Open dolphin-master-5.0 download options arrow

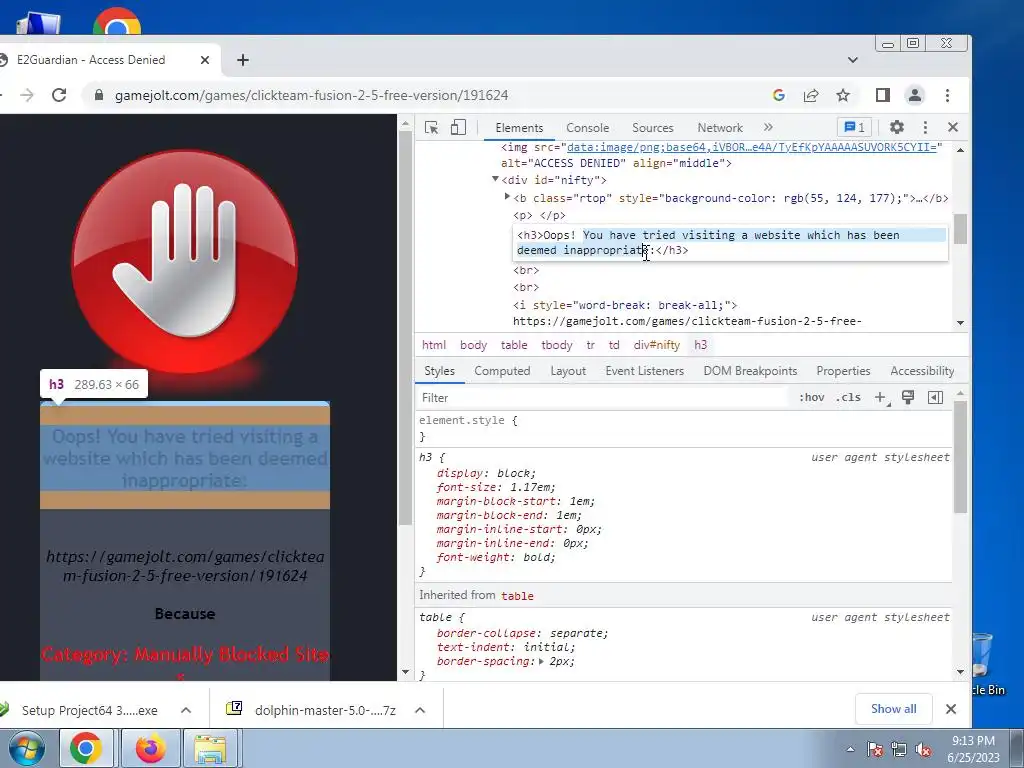tap(420, 710)
